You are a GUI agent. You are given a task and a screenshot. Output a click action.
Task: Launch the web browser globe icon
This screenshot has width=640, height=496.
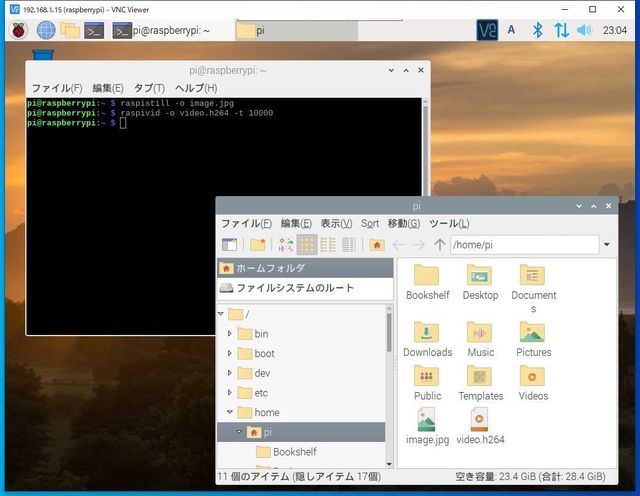click(46, 31)
